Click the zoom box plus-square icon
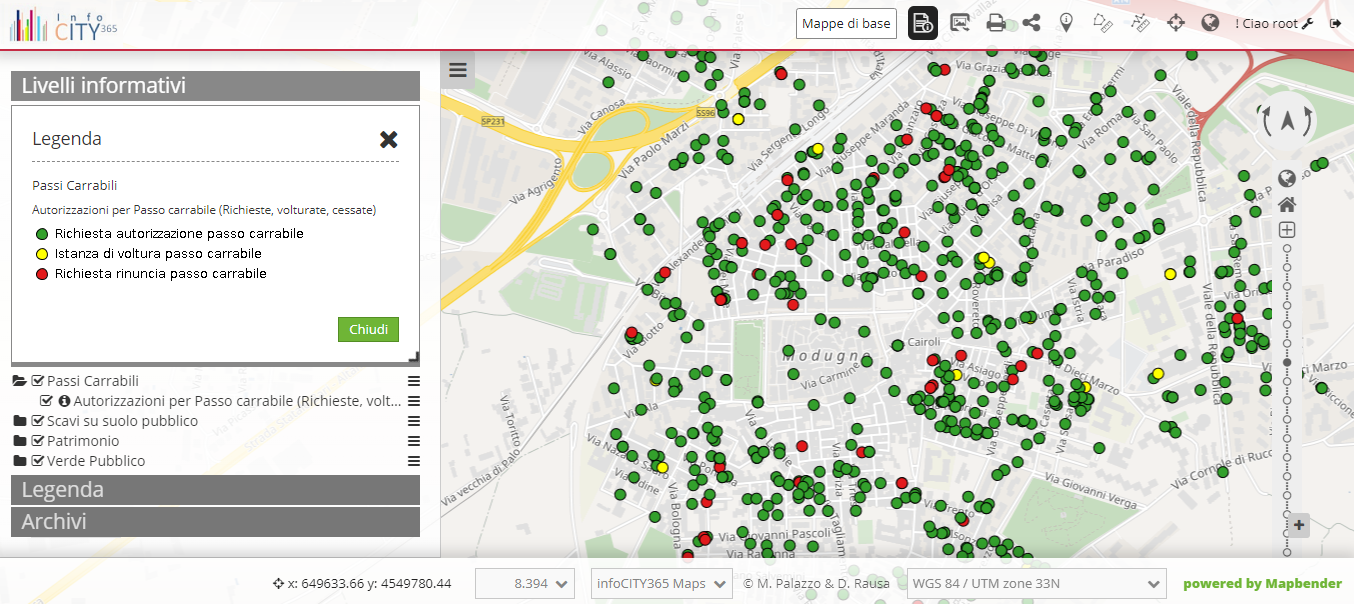The image size is (1354, 604). (1287, 230)
